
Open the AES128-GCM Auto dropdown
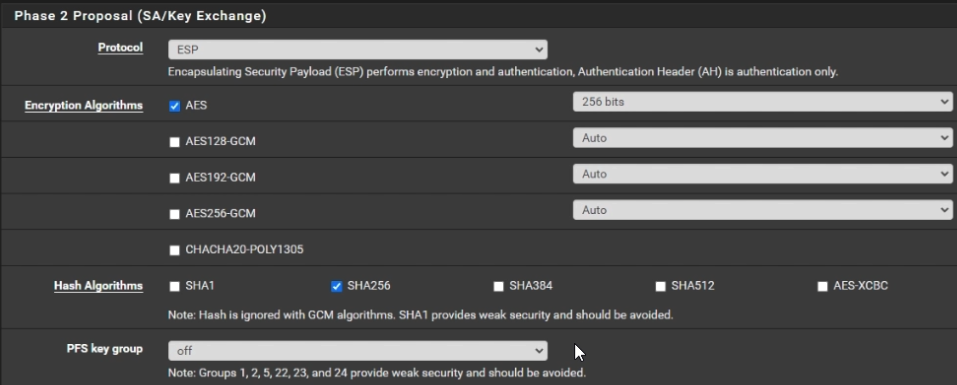762,138
